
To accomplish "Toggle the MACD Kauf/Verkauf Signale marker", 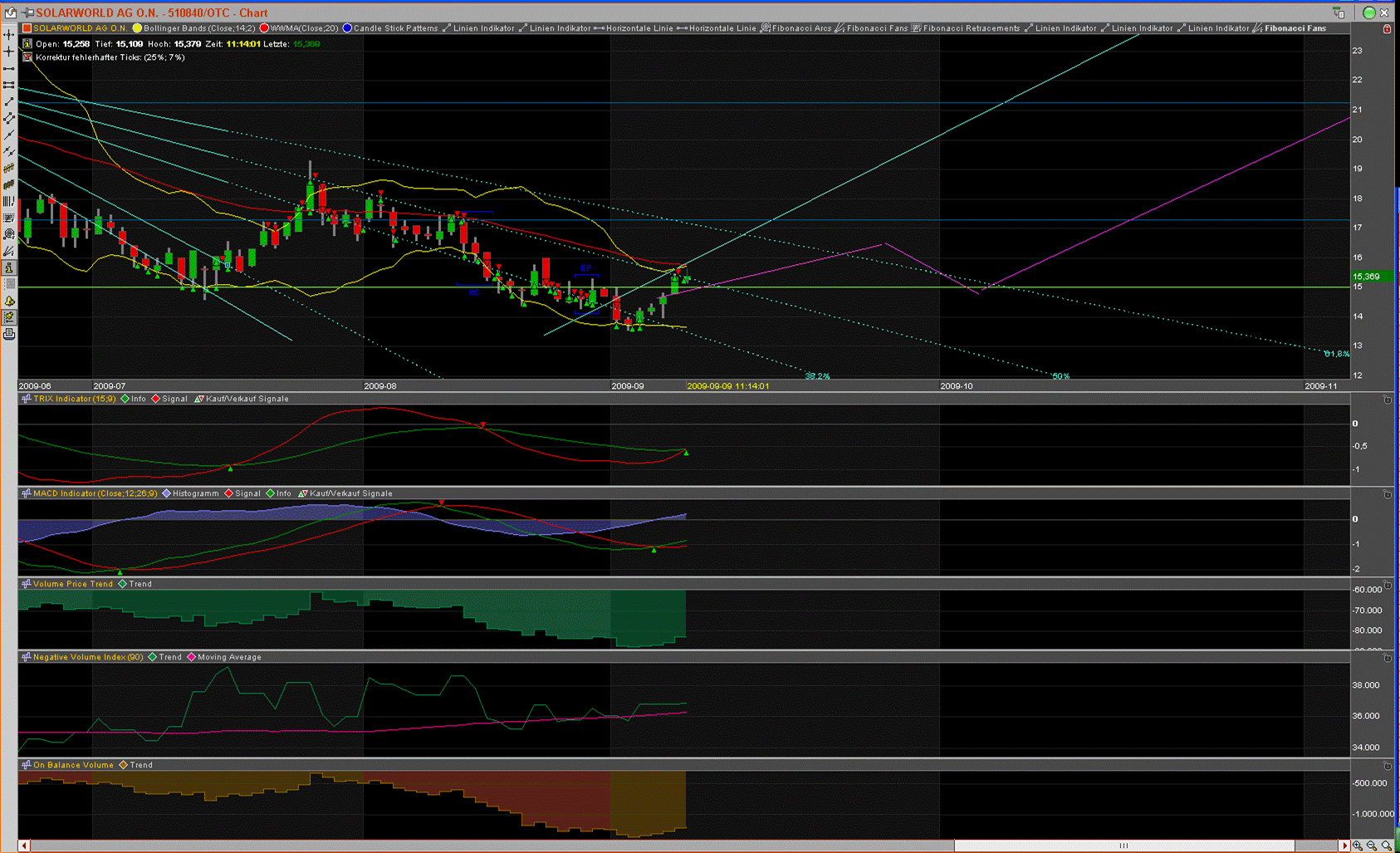I will [x=303, y=493].
